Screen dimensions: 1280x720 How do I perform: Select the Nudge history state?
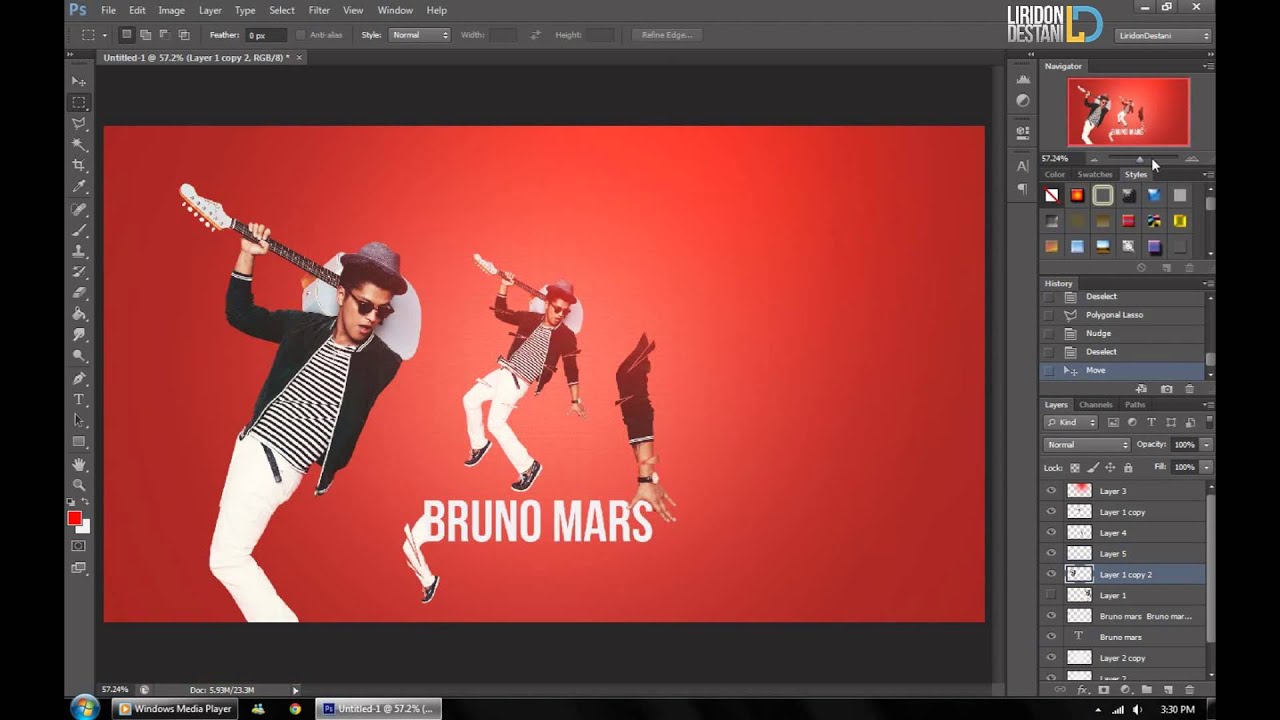[1123, 333]
